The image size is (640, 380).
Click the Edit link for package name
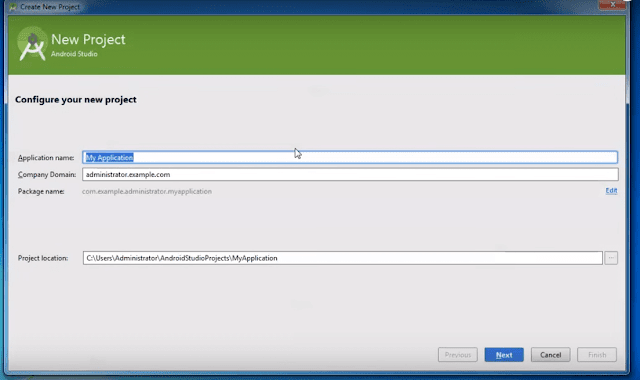click(x=611, y=191)
